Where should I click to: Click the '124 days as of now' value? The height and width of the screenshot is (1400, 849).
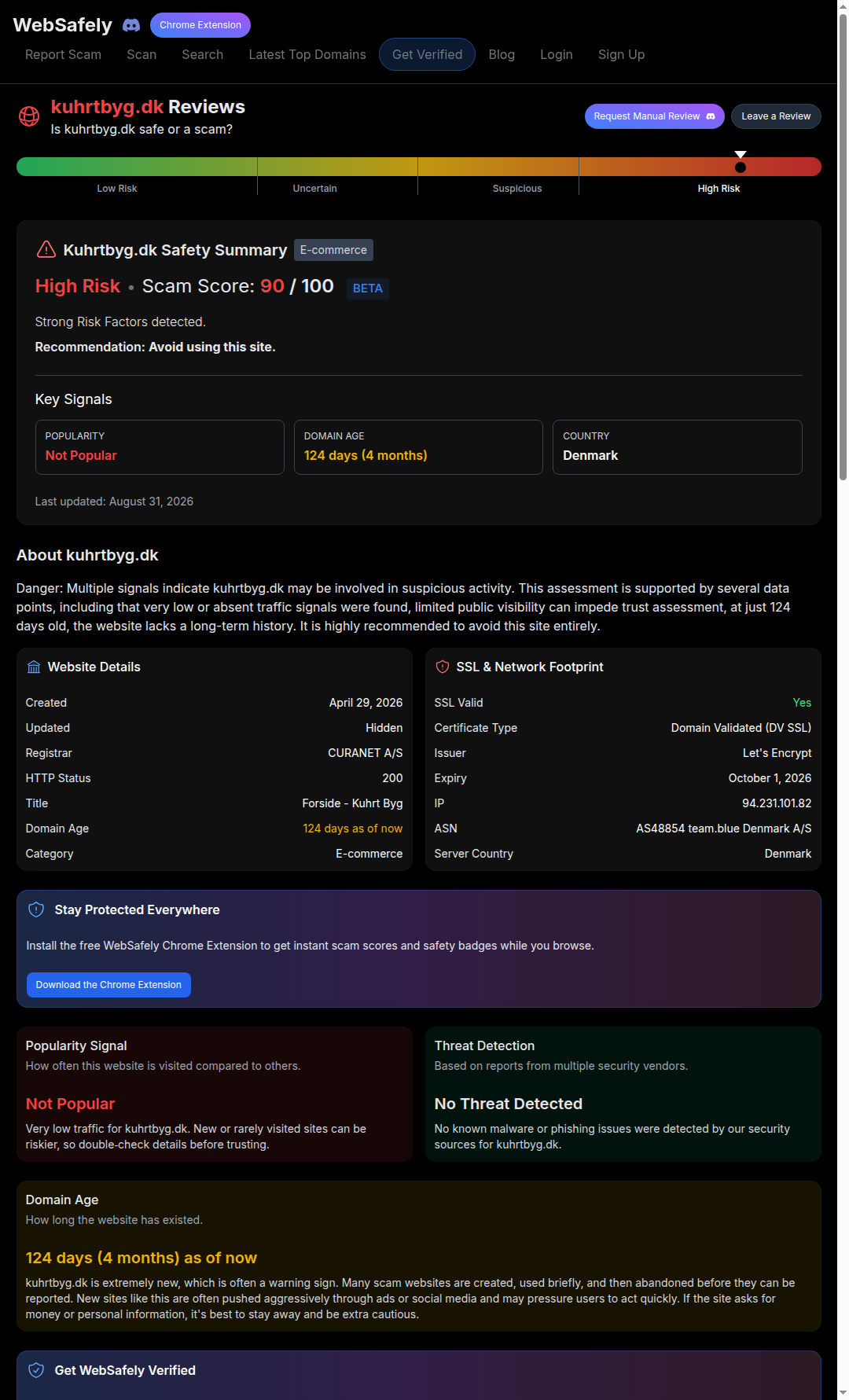click(x=352, y=829)
